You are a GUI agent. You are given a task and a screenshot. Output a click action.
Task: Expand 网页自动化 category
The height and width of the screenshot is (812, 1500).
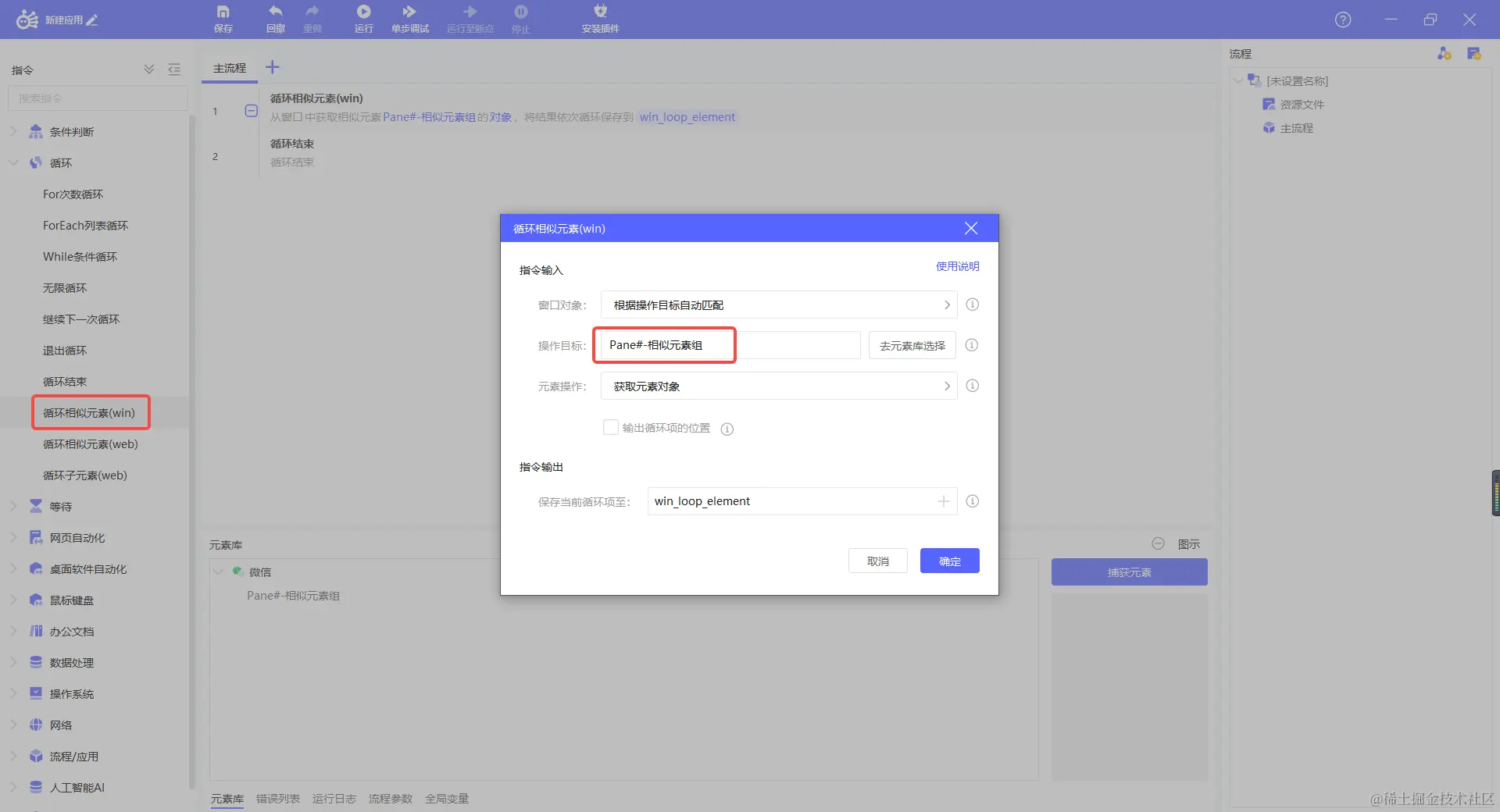[x=13, y=538]
